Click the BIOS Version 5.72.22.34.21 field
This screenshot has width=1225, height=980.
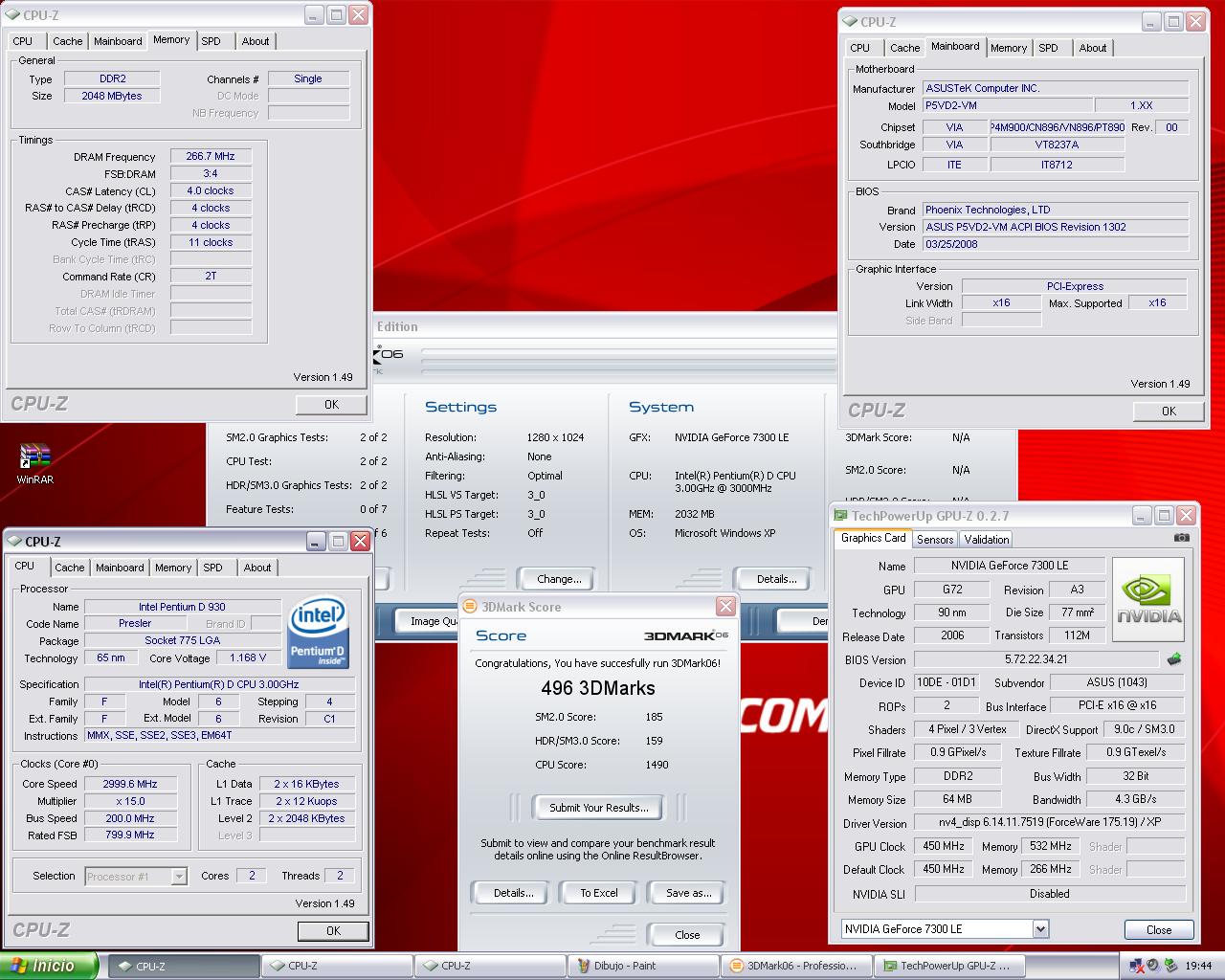(x=1036, y=659)
